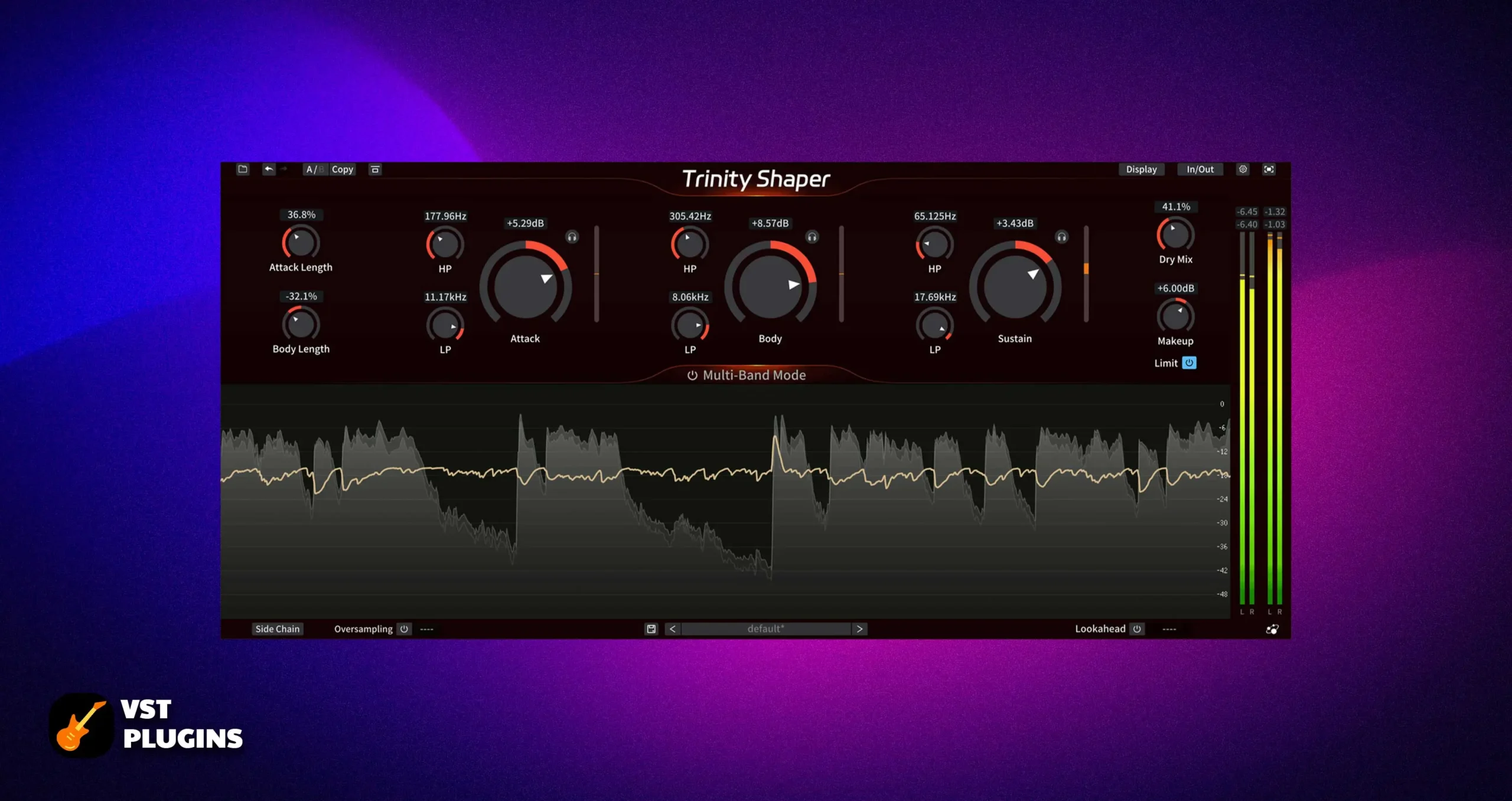Click the greyed redo arrow
The width and height of the screenshot is (1512, 801).
(x=284, y=169)
